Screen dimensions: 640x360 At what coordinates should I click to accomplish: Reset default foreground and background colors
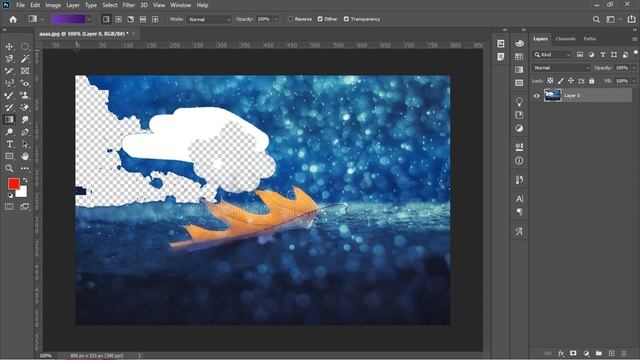click(10, 196)
